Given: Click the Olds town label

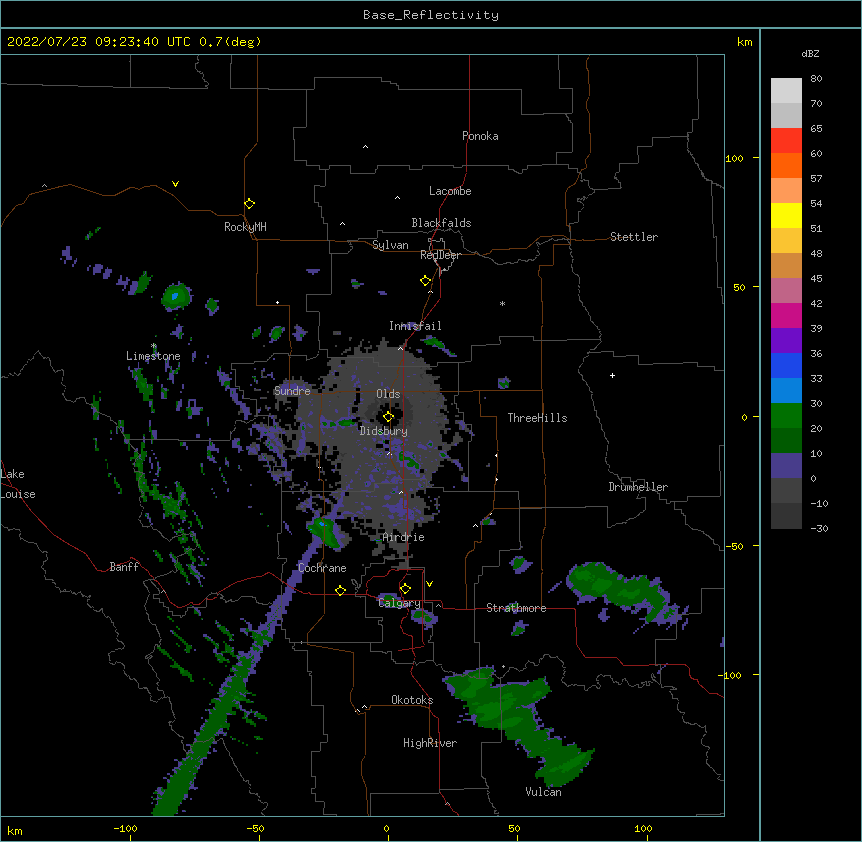Looking at the screenshot, I should [388, 394].
